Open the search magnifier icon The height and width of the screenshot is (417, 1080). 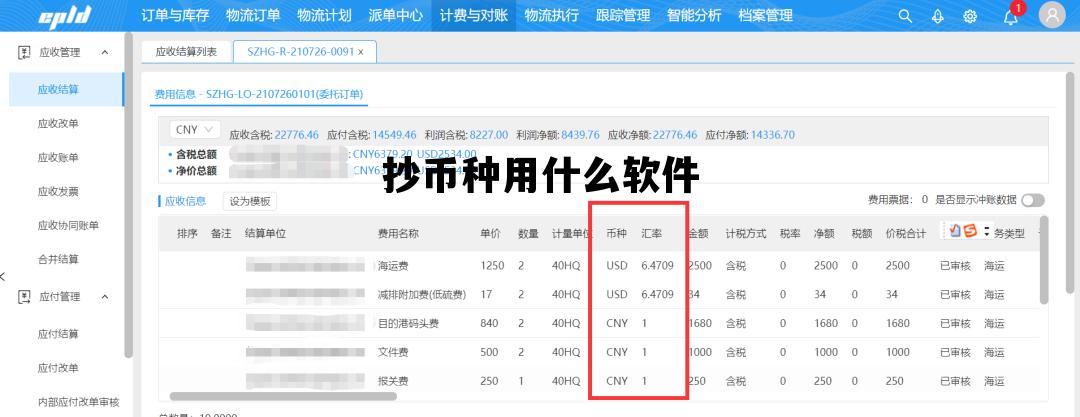point(905,16)
